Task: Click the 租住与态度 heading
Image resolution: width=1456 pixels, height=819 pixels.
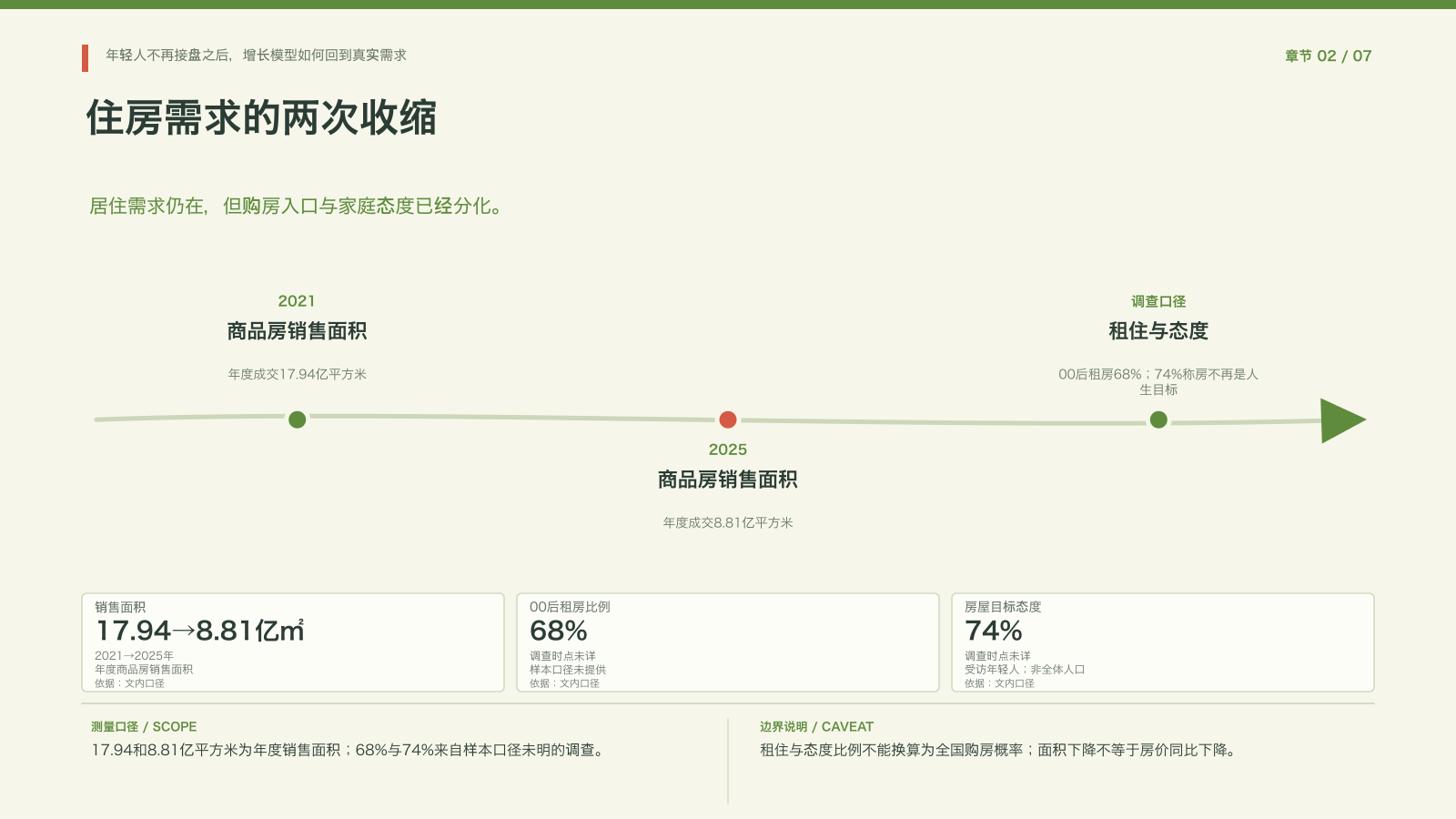Action: click(1158, 331)
